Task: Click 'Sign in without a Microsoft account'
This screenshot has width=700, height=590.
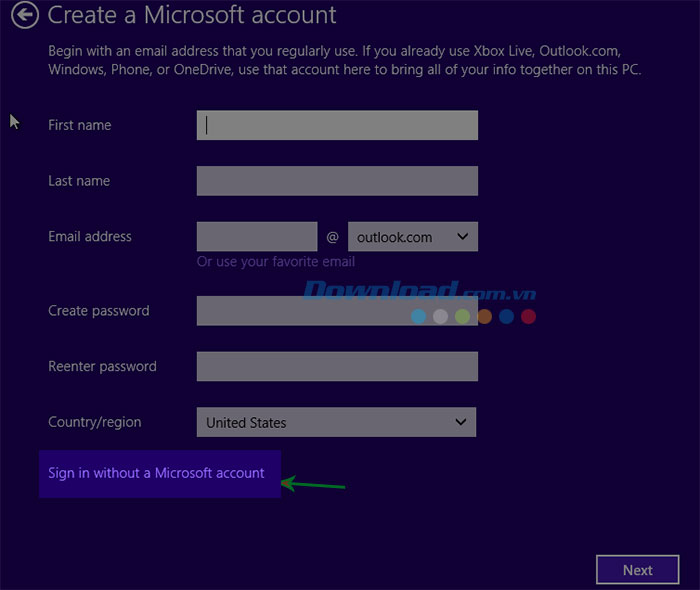Action: pos(157,473)
